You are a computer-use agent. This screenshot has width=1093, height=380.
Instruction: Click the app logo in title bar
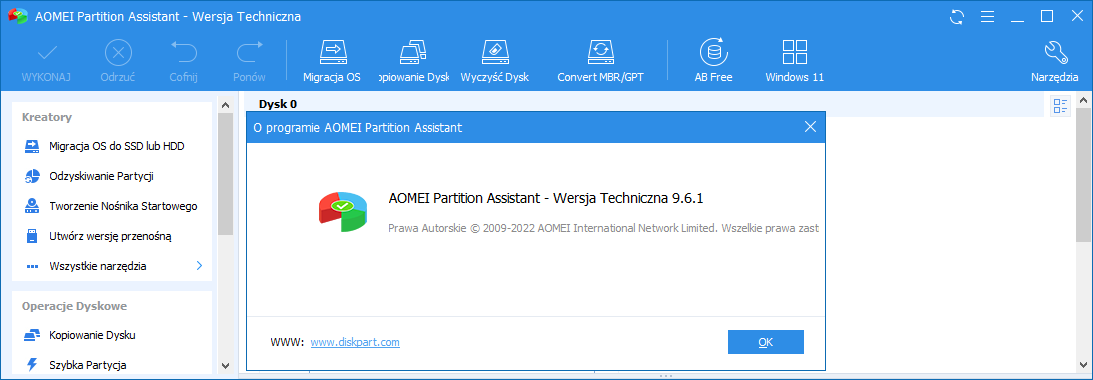[17, 17]
